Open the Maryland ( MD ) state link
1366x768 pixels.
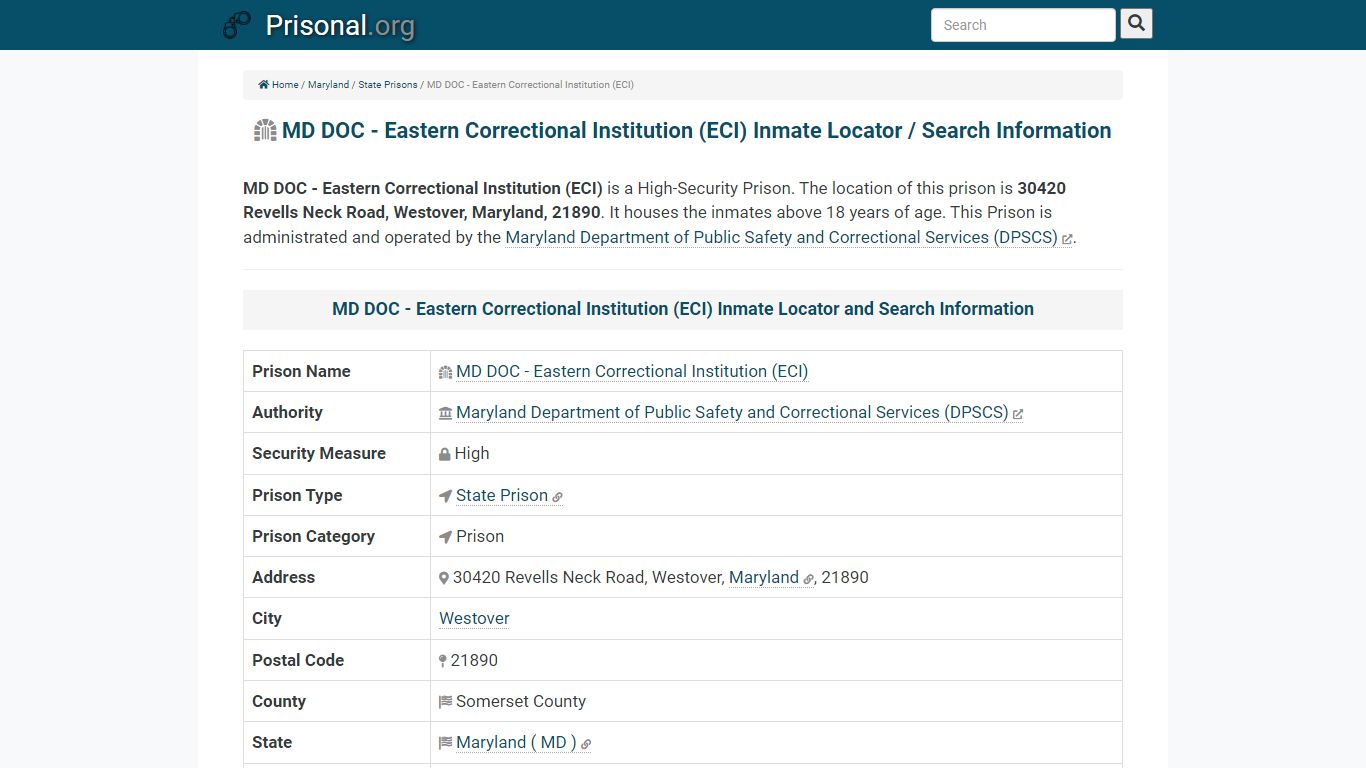pyautogui.click(x=516, y=742)
